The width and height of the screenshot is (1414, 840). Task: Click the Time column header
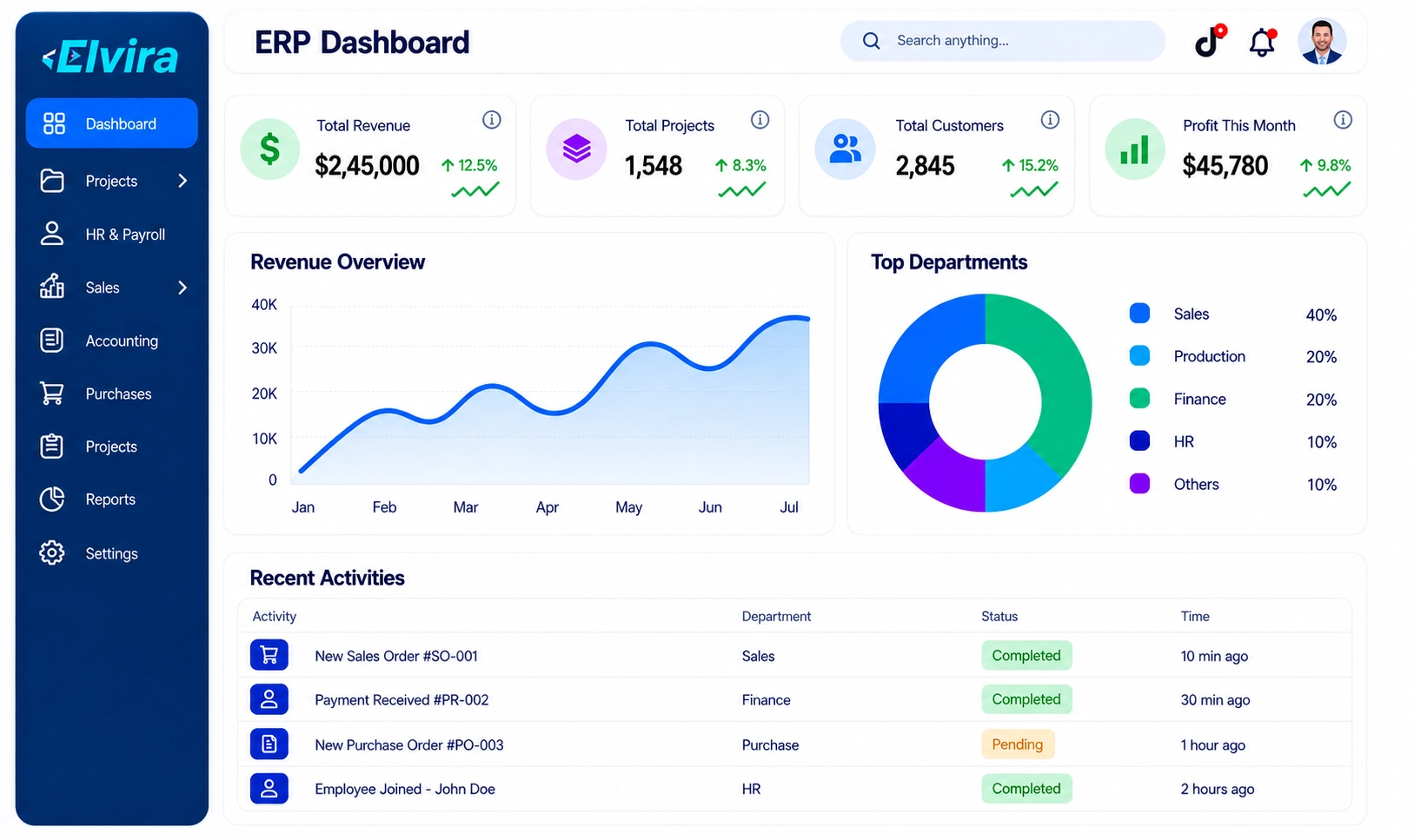coord(1195,616)
